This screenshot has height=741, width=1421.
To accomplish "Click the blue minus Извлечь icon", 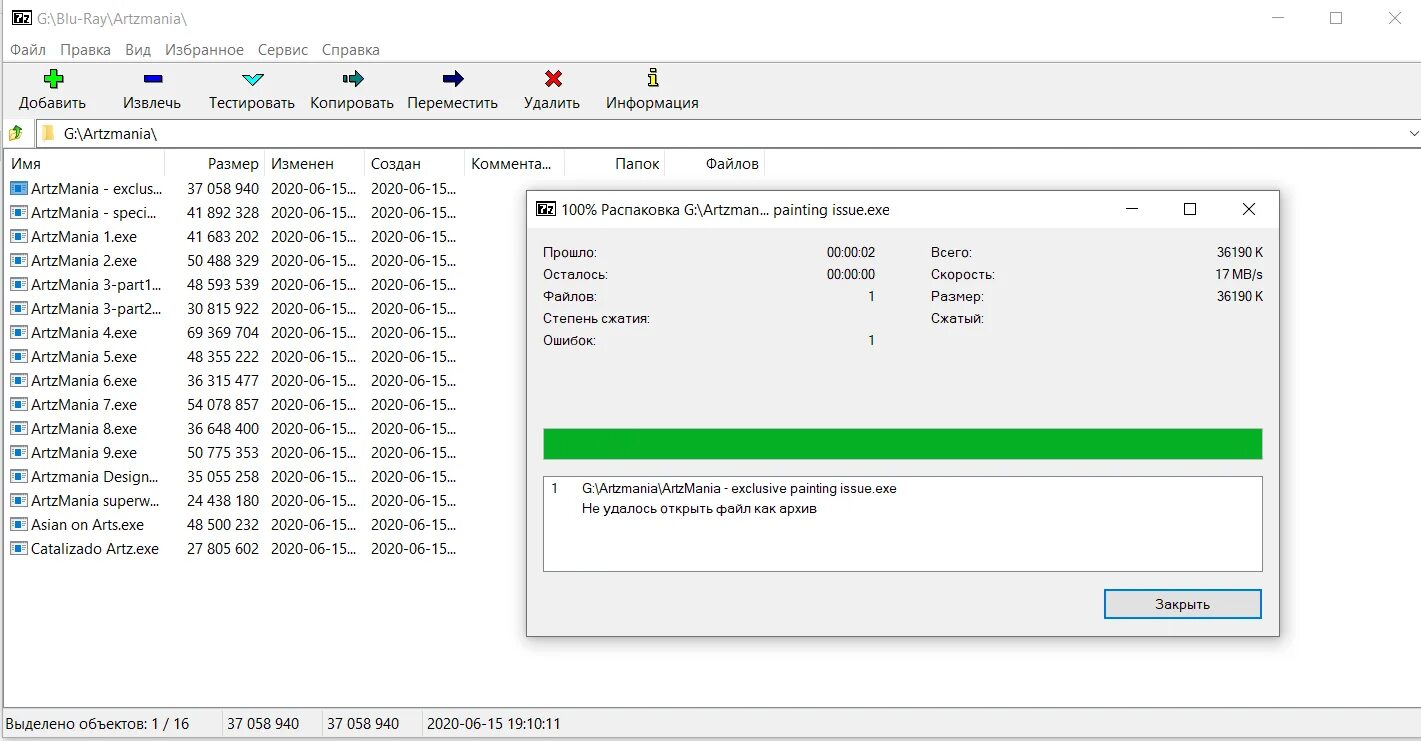I will click(x=152, y=78).
